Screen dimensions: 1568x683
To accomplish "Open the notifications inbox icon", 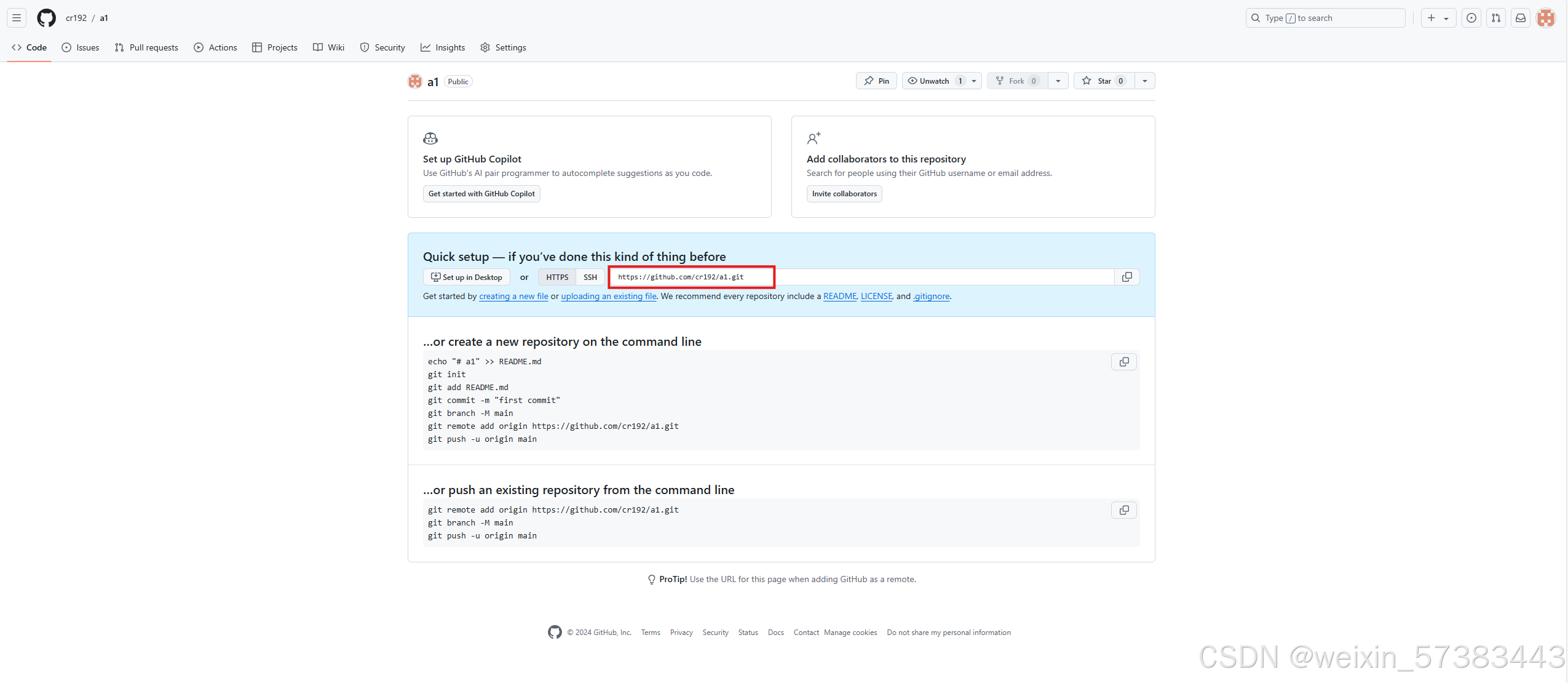I will point(1520,18).
